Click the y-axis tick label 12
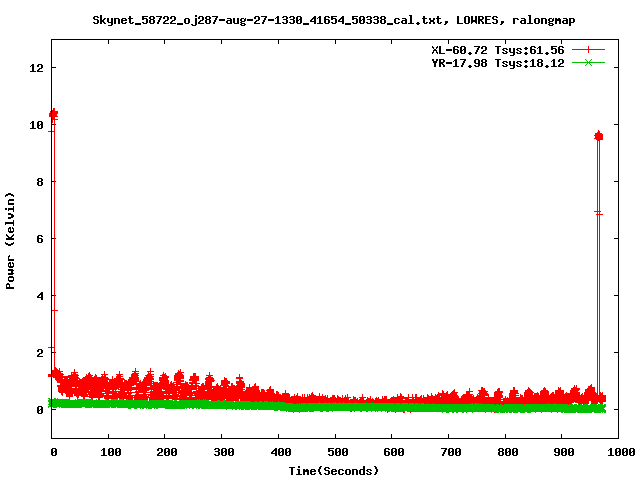 tap(36, 68)
